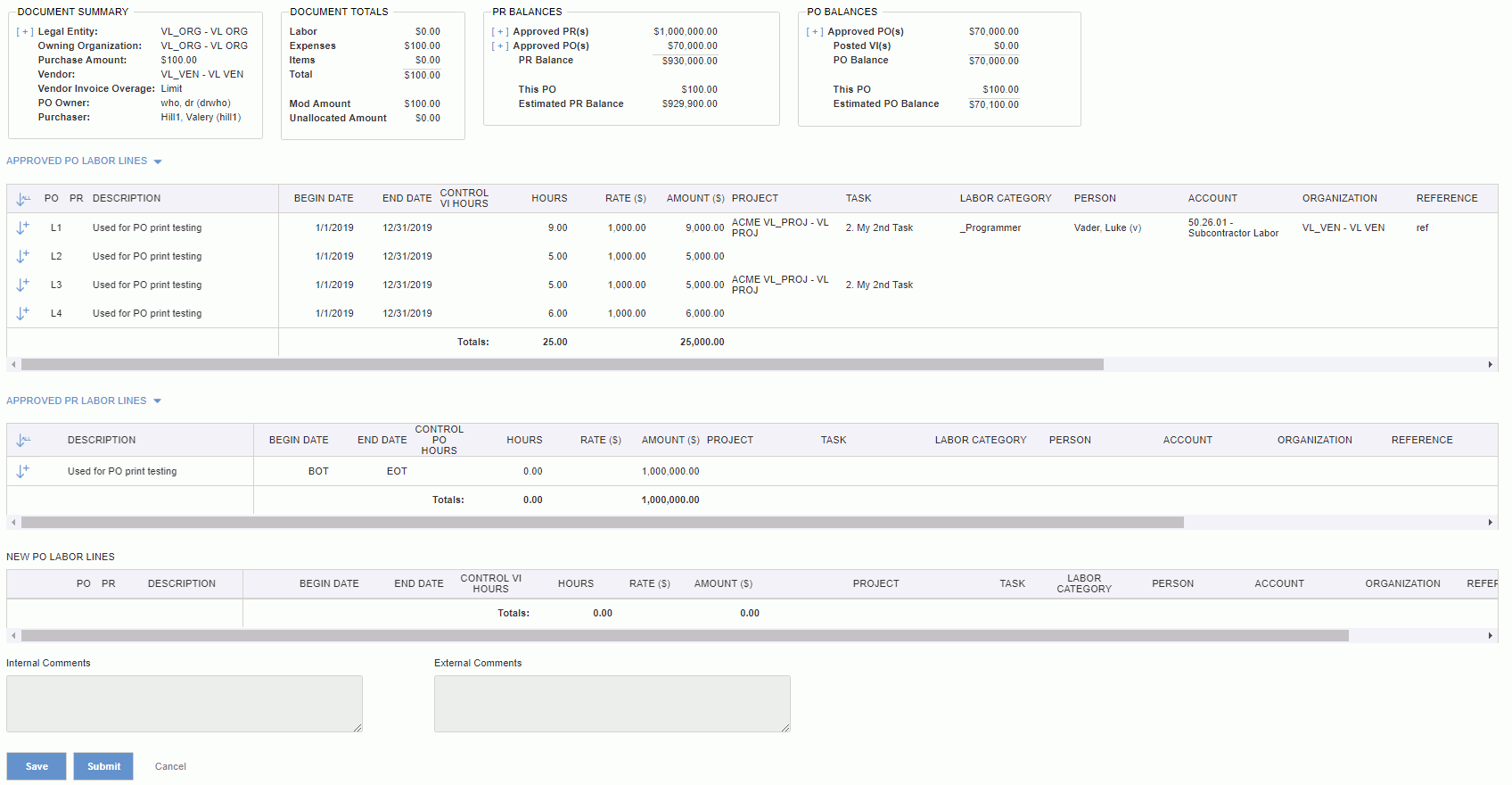Save the purchase order

pos(37,766)
